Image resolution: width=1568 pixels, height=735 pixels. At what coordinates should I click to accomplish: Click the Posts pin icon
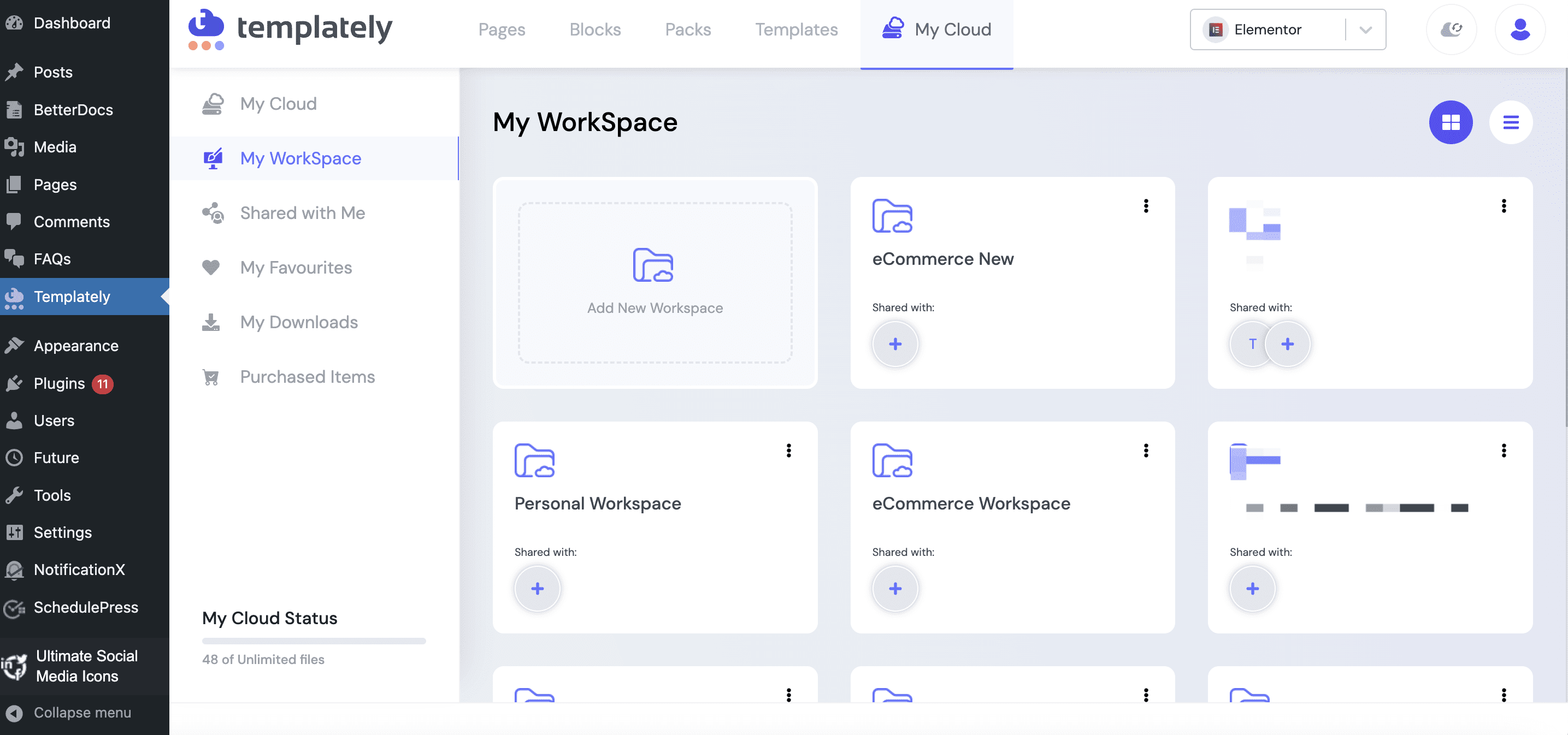[14, 72]
